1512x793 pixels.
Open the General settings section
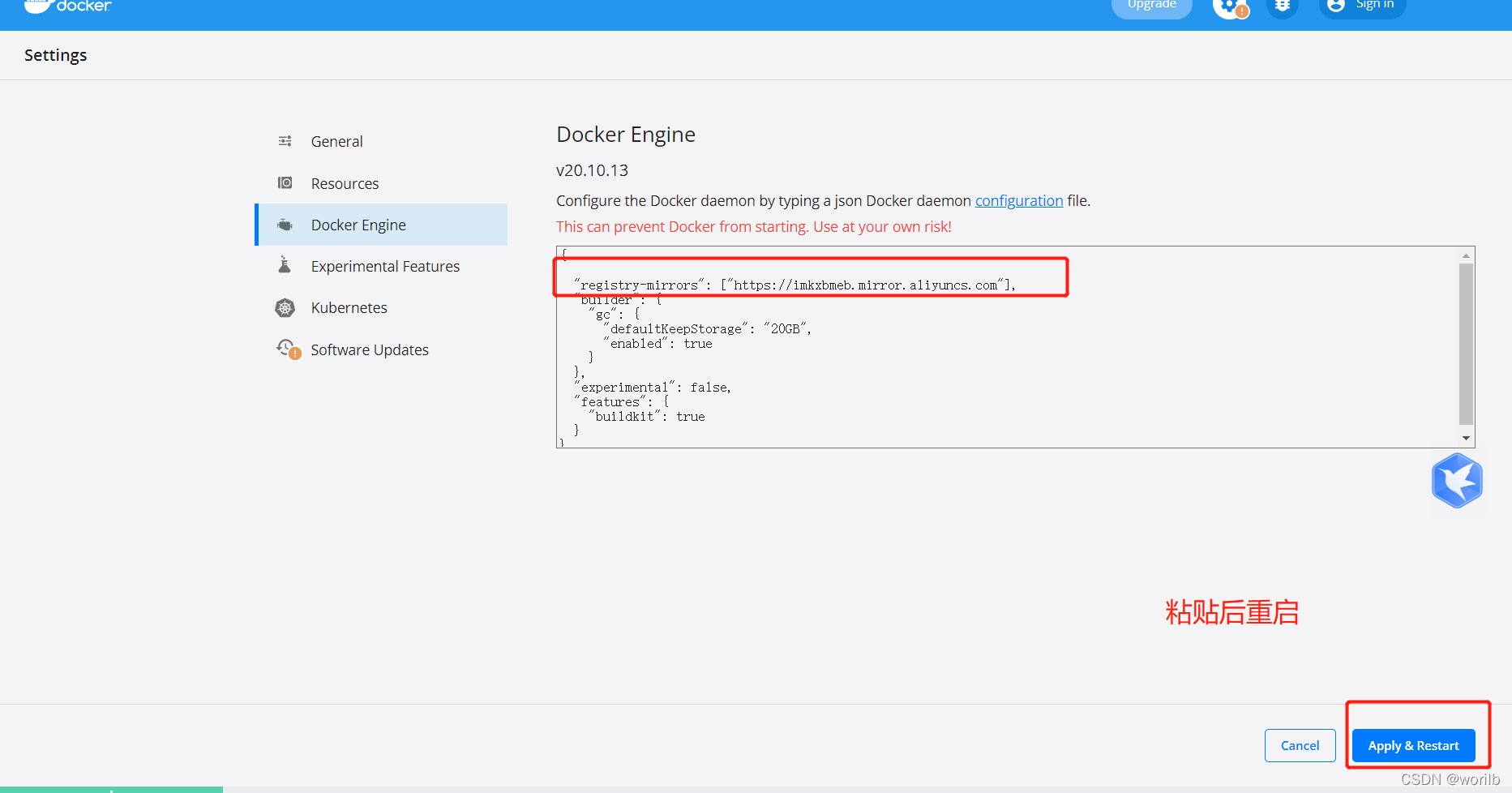382,141
